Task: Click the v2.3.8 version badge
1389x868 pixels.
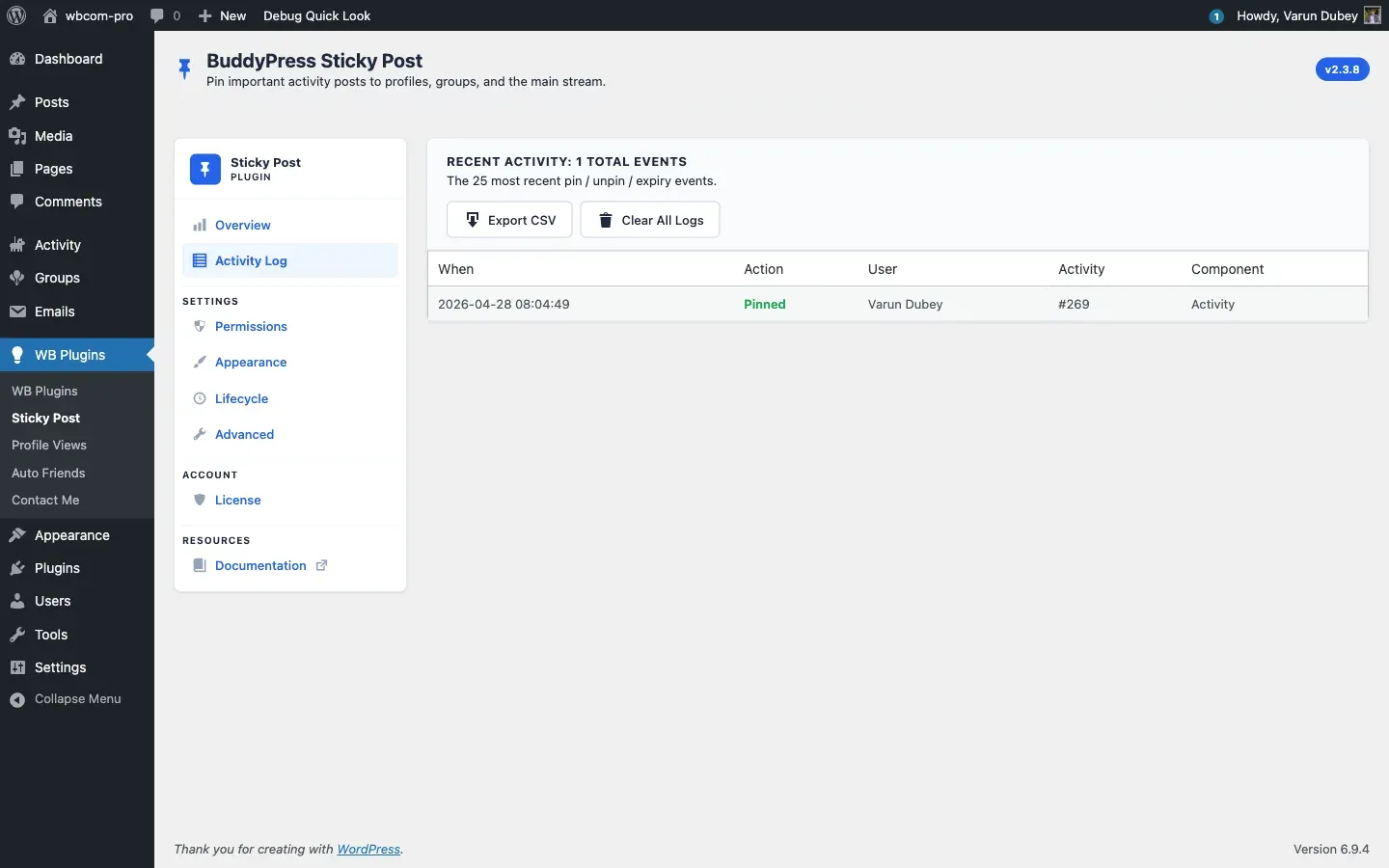Action: click(x=1343, y=69)
